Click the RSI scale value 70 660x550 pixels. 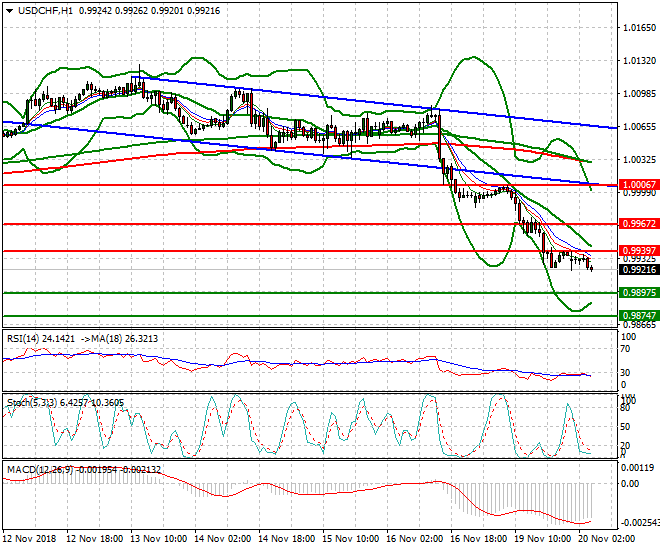coord(625,349)
